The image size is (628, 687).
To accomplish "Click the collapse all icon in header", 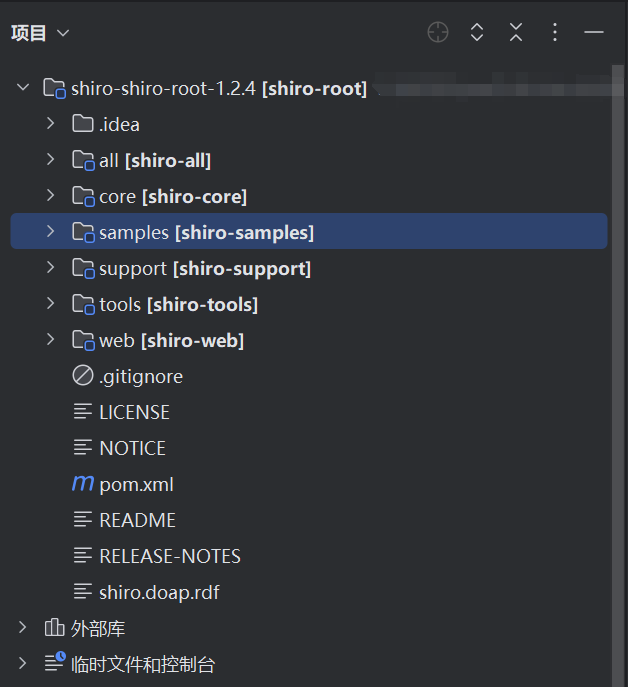I will [516, 33].
